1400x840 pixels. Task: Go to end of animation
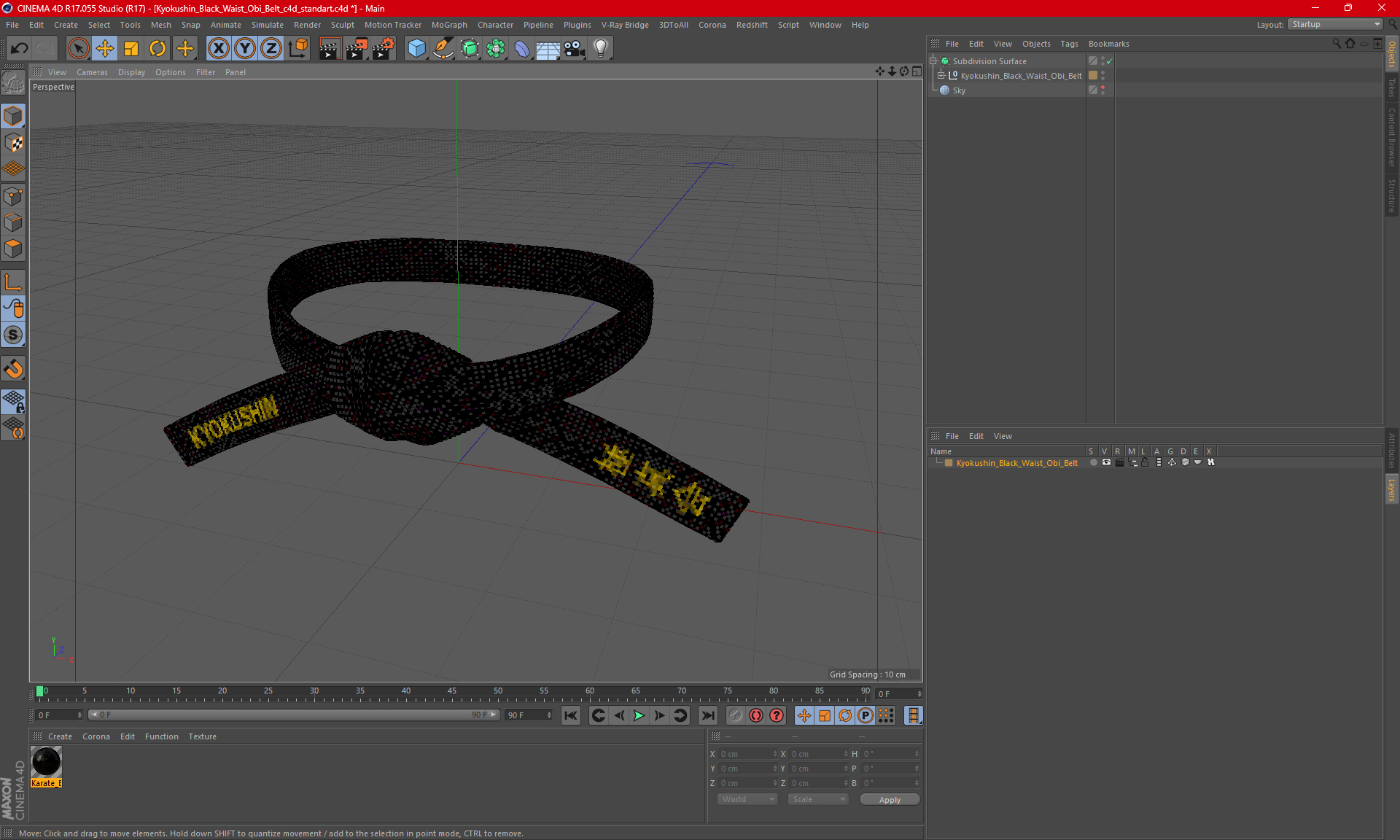click(707, 715)
